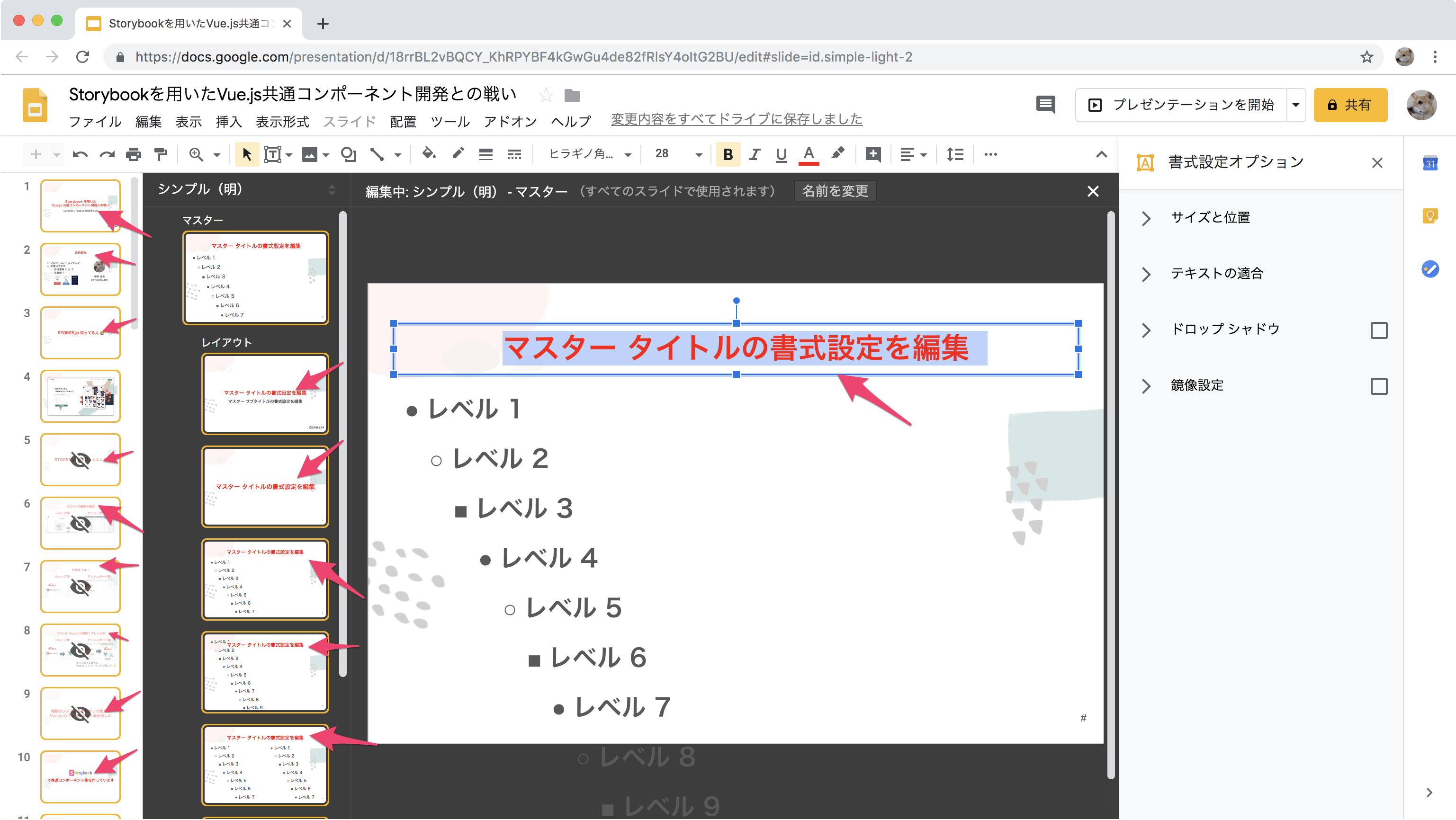Click the 変更内容をすべてドライブに保存しました link
The image size is (1456, 820).
tap(736, 119)
